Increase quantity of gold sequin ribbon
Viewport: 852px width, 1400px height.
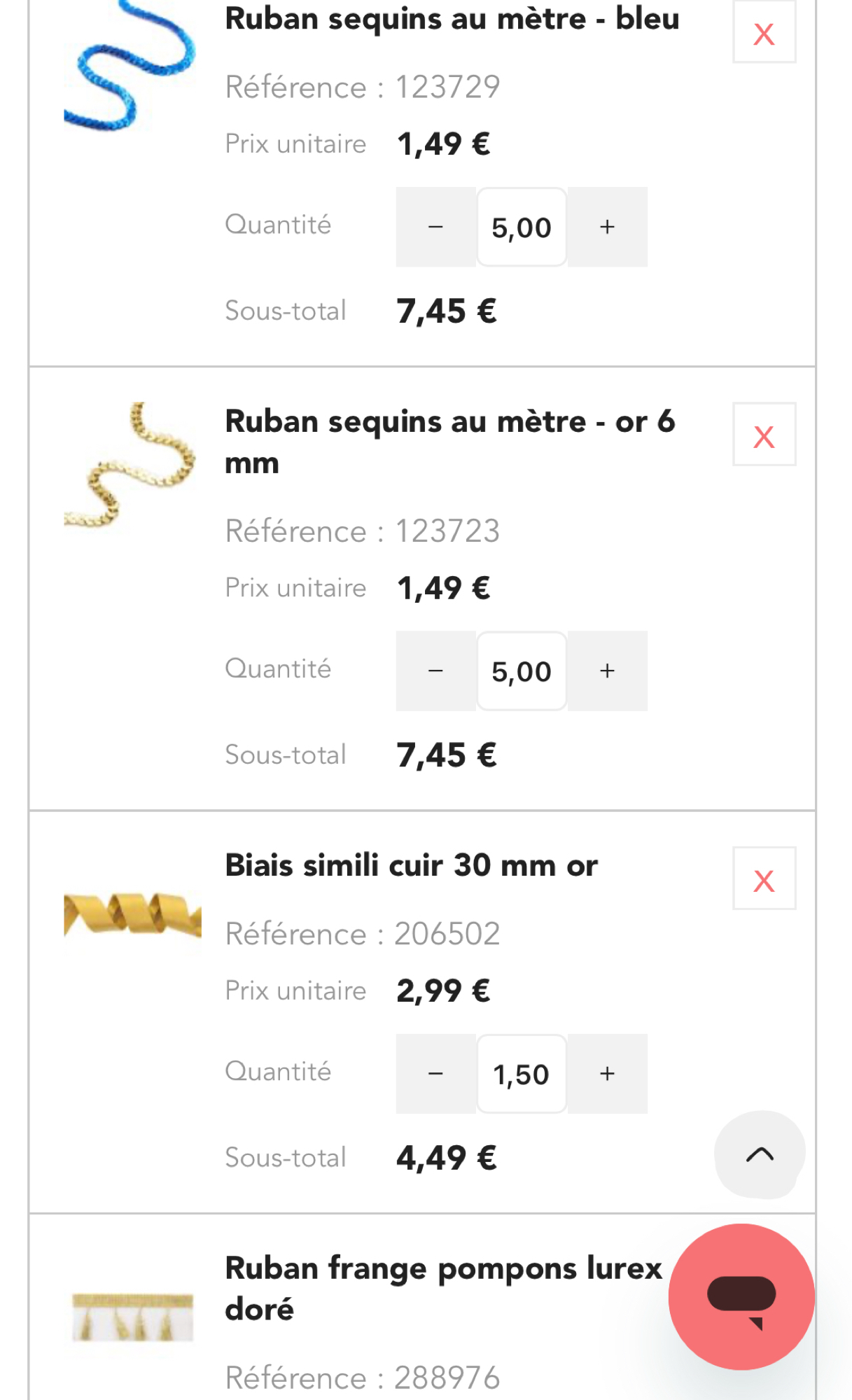coord(607,671)
